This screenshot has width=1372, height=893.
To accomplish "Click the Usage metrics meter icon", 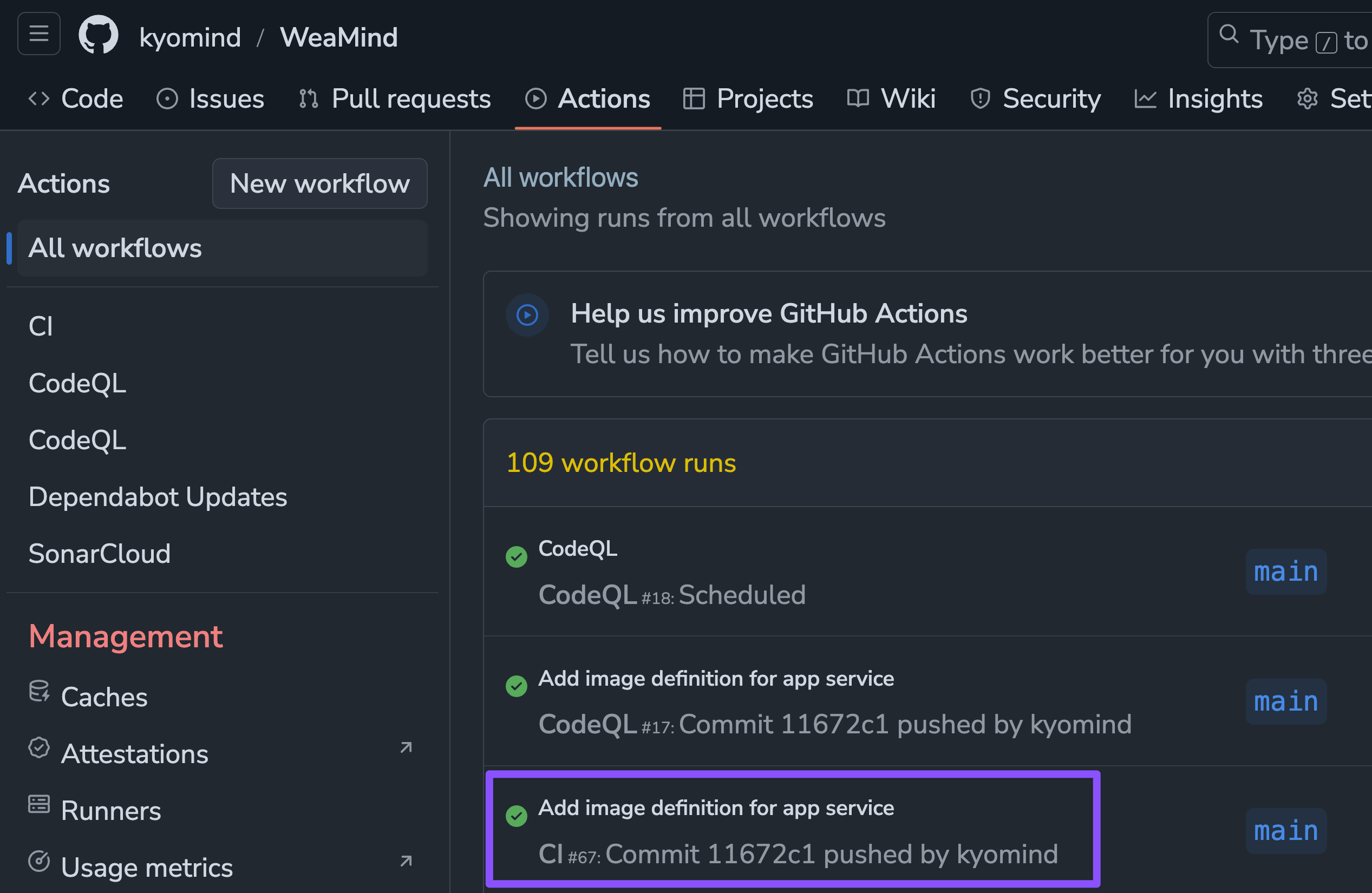I will tap(38, 862).
